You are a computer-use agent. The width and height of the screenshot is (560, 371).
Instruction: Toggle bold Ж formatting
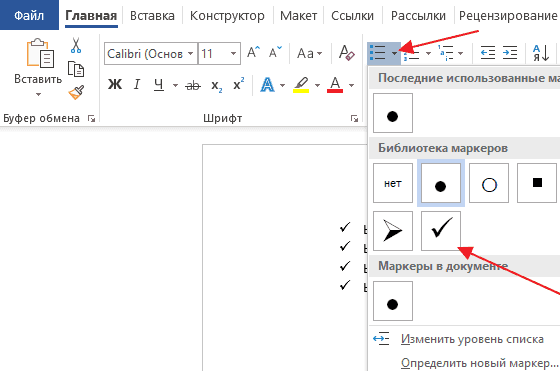(115, 85)
